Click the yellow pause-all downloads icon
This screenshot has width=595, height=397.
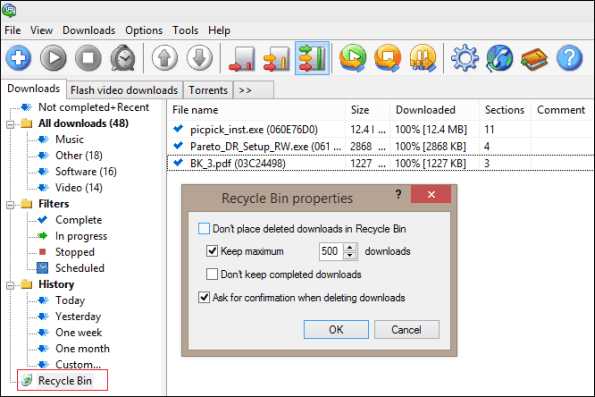tap(423, 58)
